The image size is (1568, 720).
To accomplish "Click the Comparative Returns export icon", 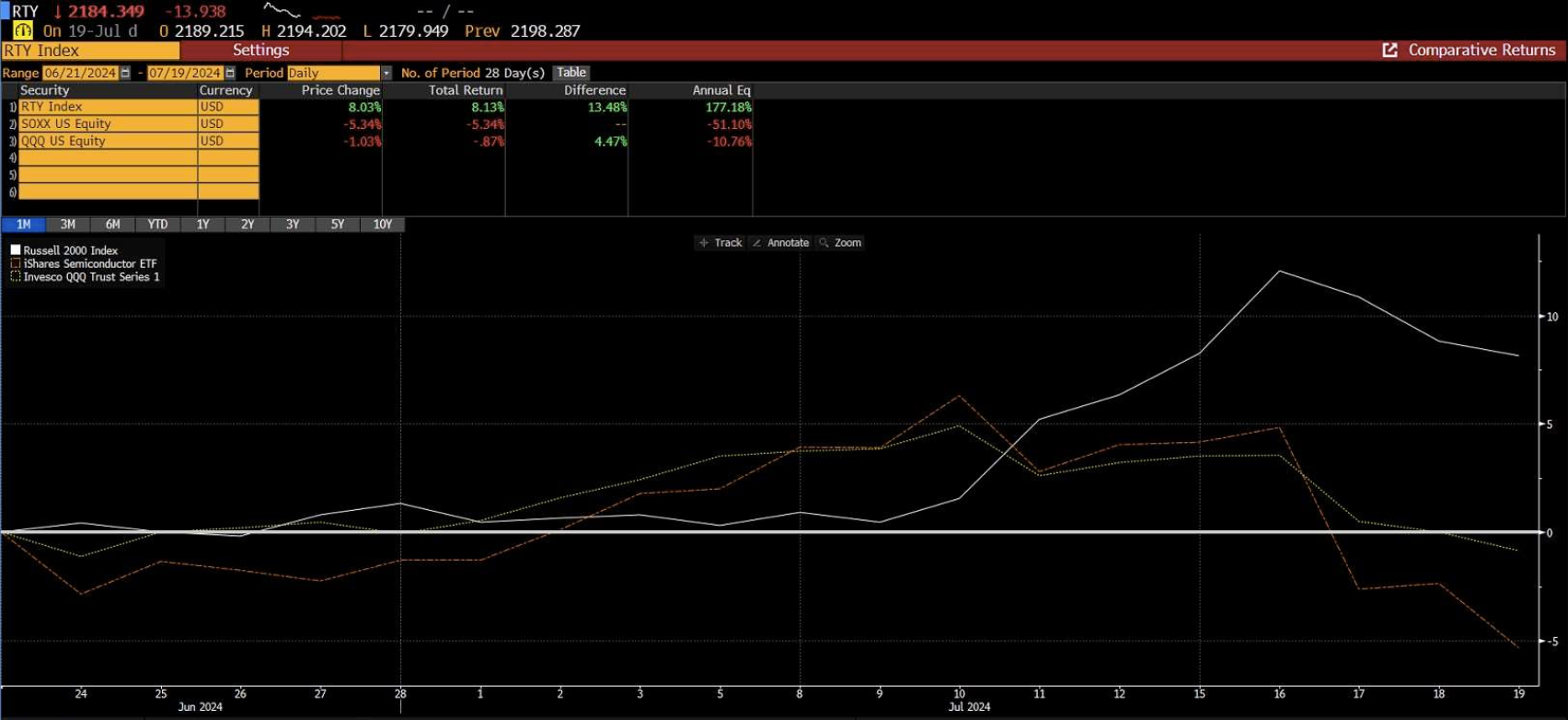I will [1389, 50].
